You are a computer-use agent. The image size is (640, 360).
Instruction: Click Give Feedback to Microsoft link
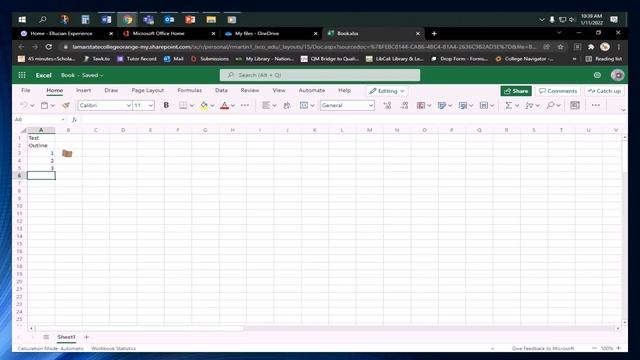pyautogui.click(x=543, y=349)
